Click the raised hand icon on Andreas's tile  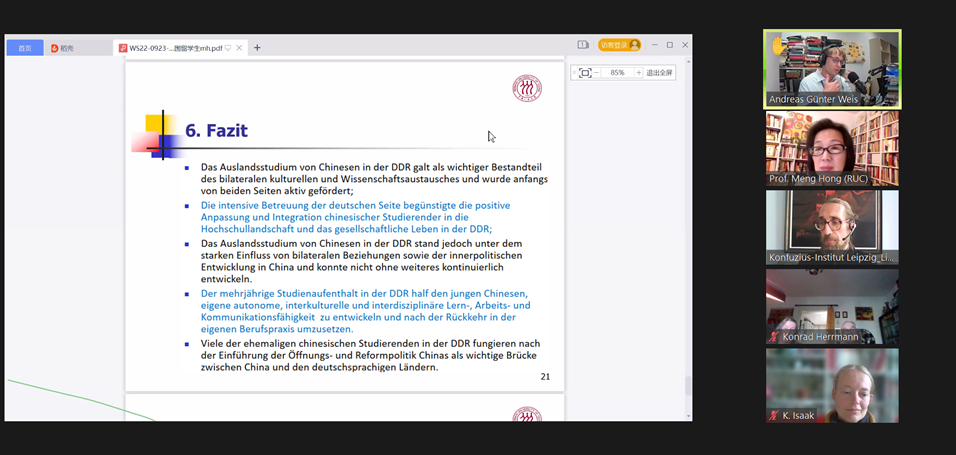tap(777, 45)
